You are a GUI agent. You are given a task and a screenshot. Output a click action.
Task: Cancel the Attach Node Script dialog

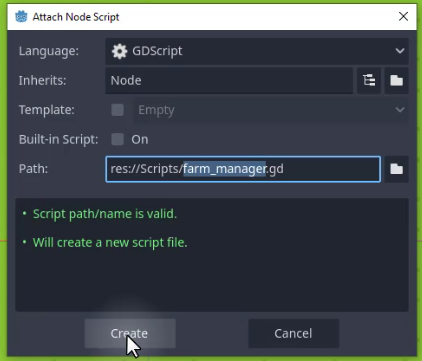tap(293, 333)
